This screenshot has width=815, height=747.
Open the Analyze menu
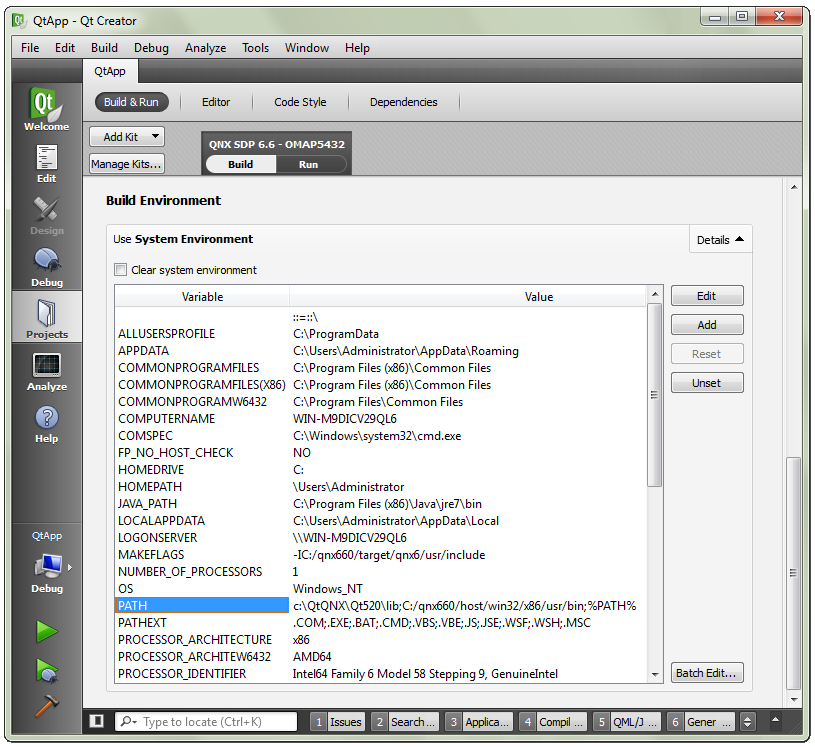click(205, 48)
